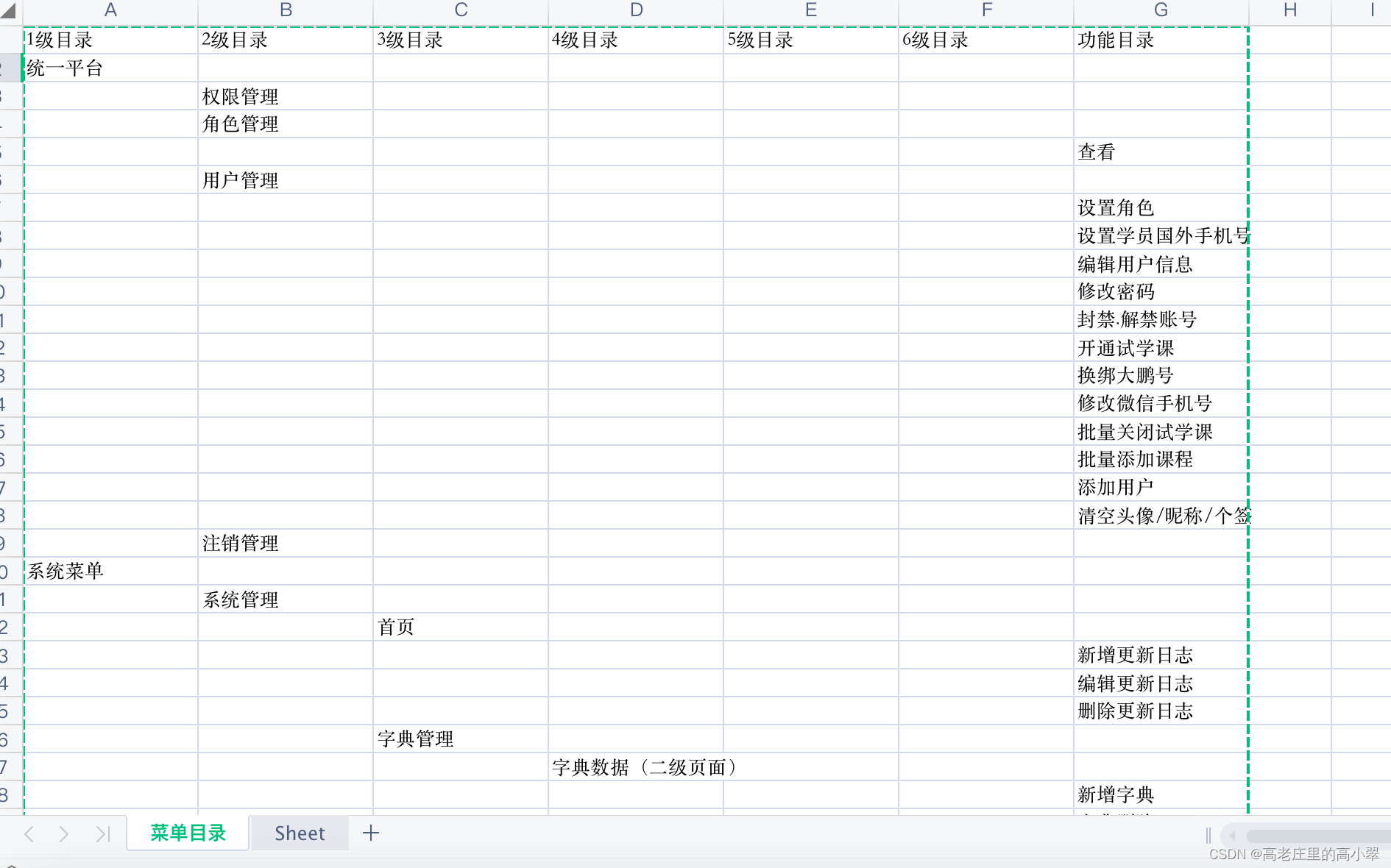1391x868 pixels.
Task: Switch to the Sheet tab
Action: pos(300,833)
